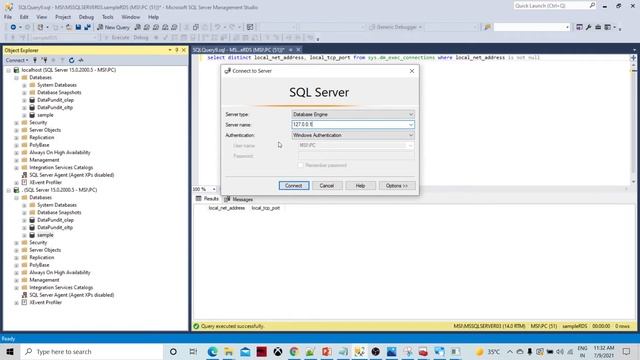Open Microsoft Edge from the taskbar
The width and height of the screenshot is (640, 360).
tap(212, 351)
